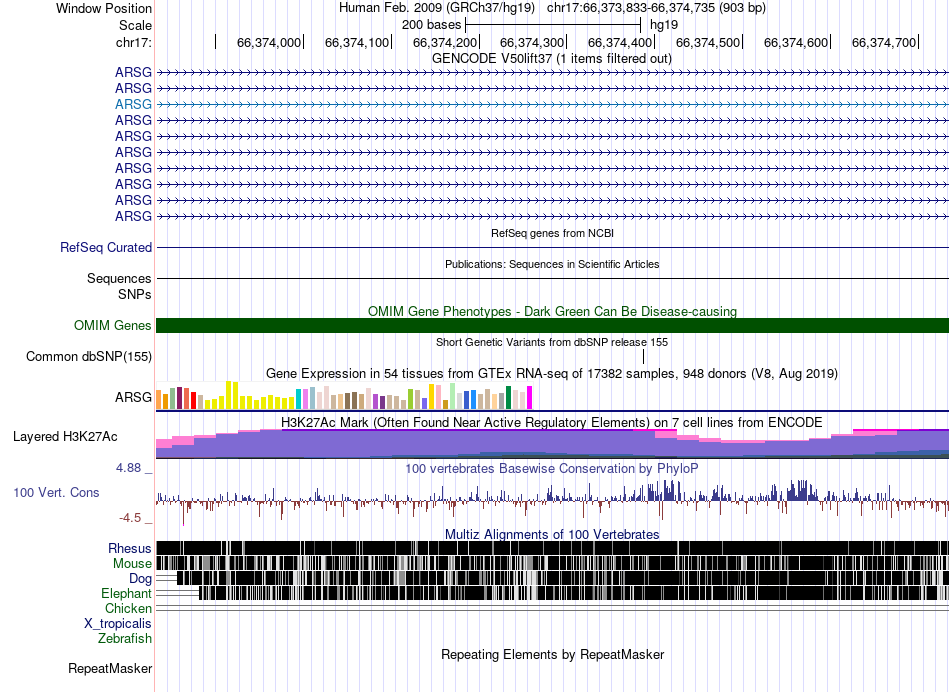Select the Rhesus alignment label
Viewport: 950px width, 692px height.
point(130,548)
